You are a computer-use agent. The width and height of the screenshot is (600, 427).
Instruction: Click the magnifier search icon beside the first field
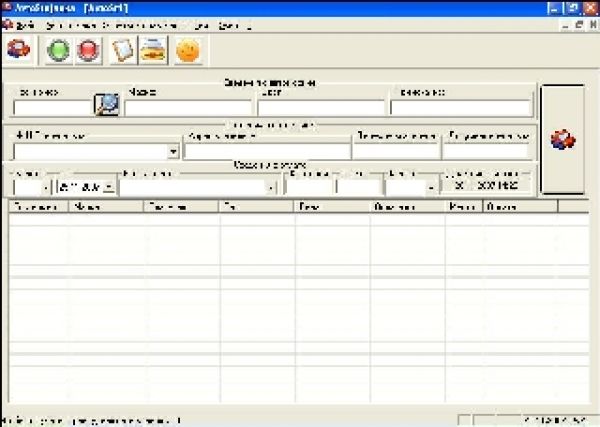[106, 104]
